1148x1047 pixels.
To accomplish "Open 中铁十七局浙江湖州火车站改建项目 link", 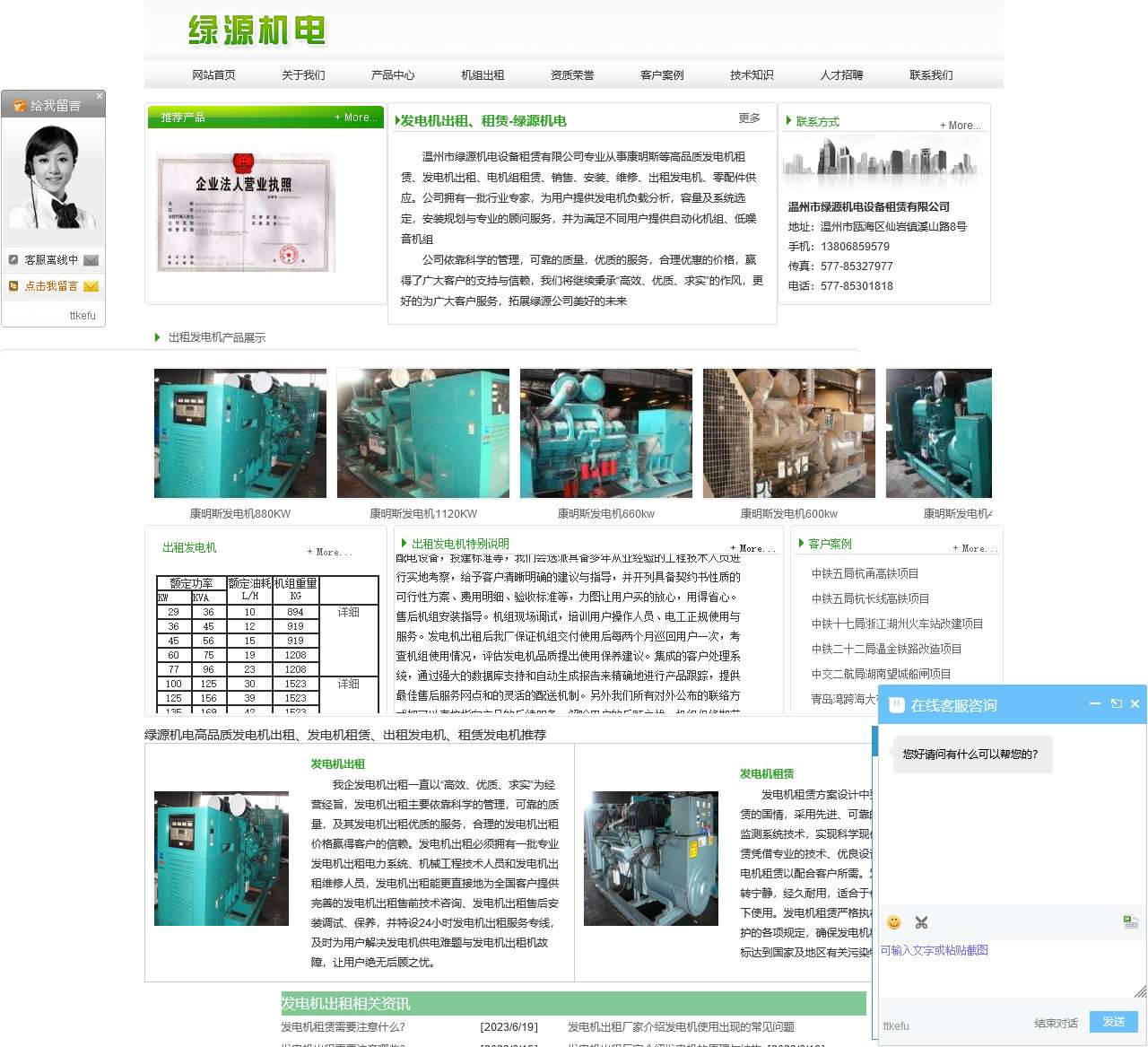I will click(897, 624).
